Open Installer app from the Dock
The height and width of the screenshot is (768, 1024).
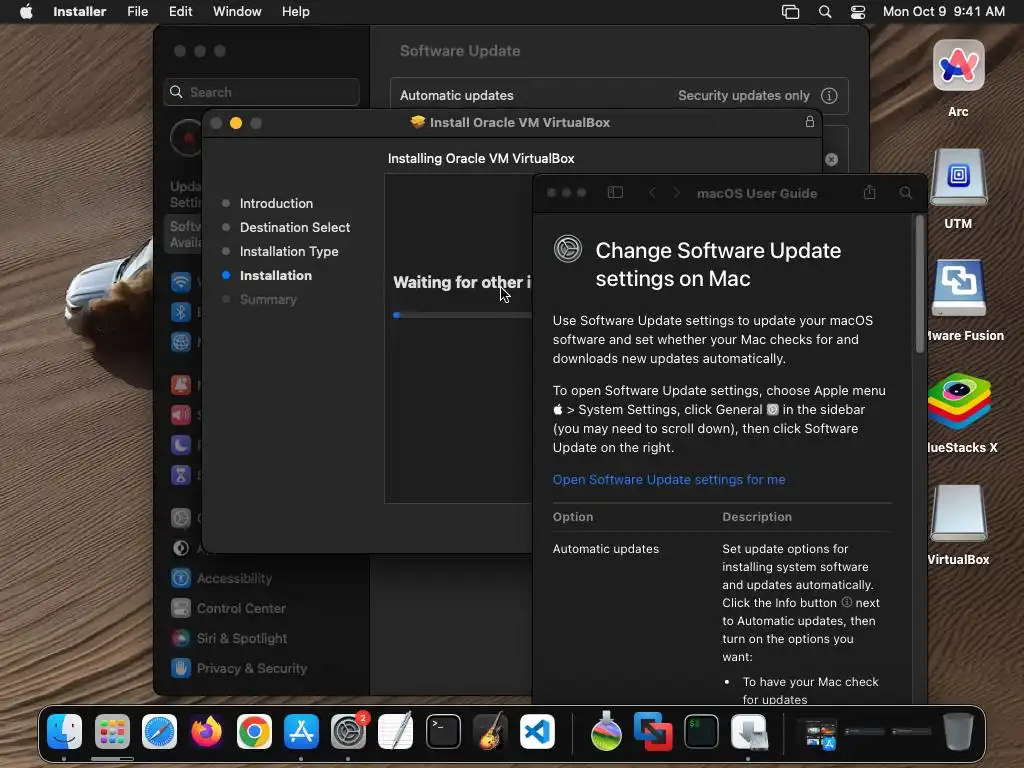(x=748, y=731)
